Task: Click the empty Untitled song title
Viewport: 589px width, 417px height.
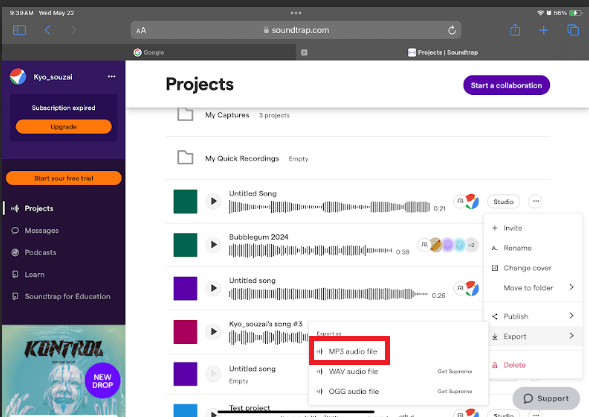Action: [x=252, y=369]
